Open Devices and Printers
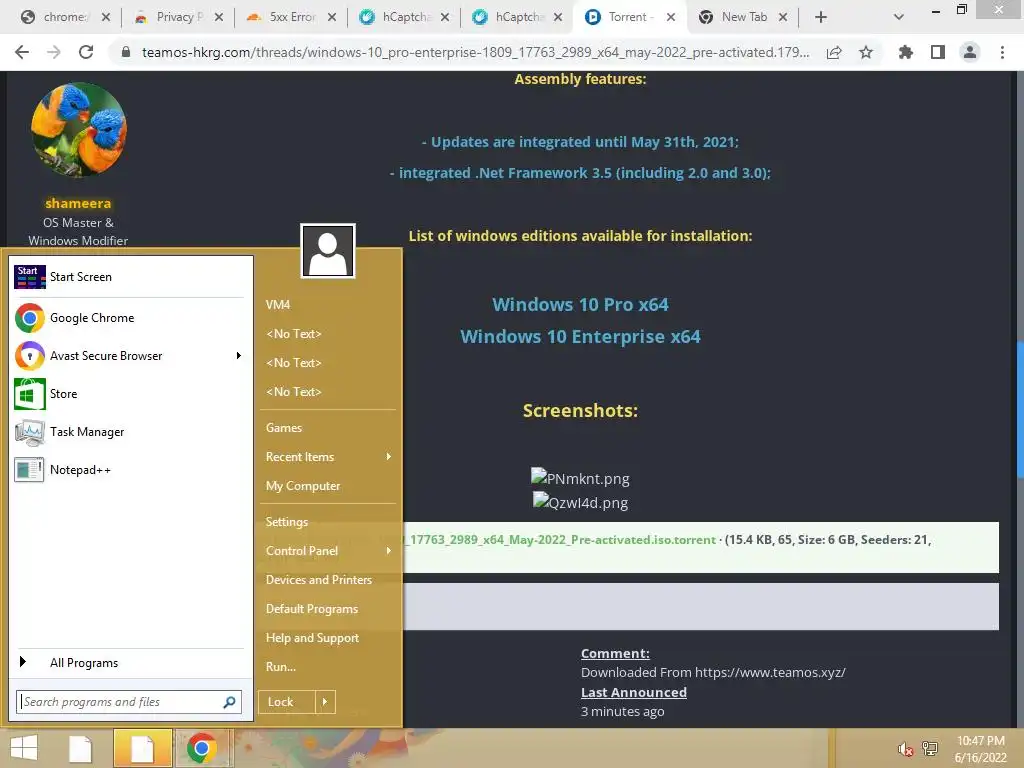 [319, 580]
